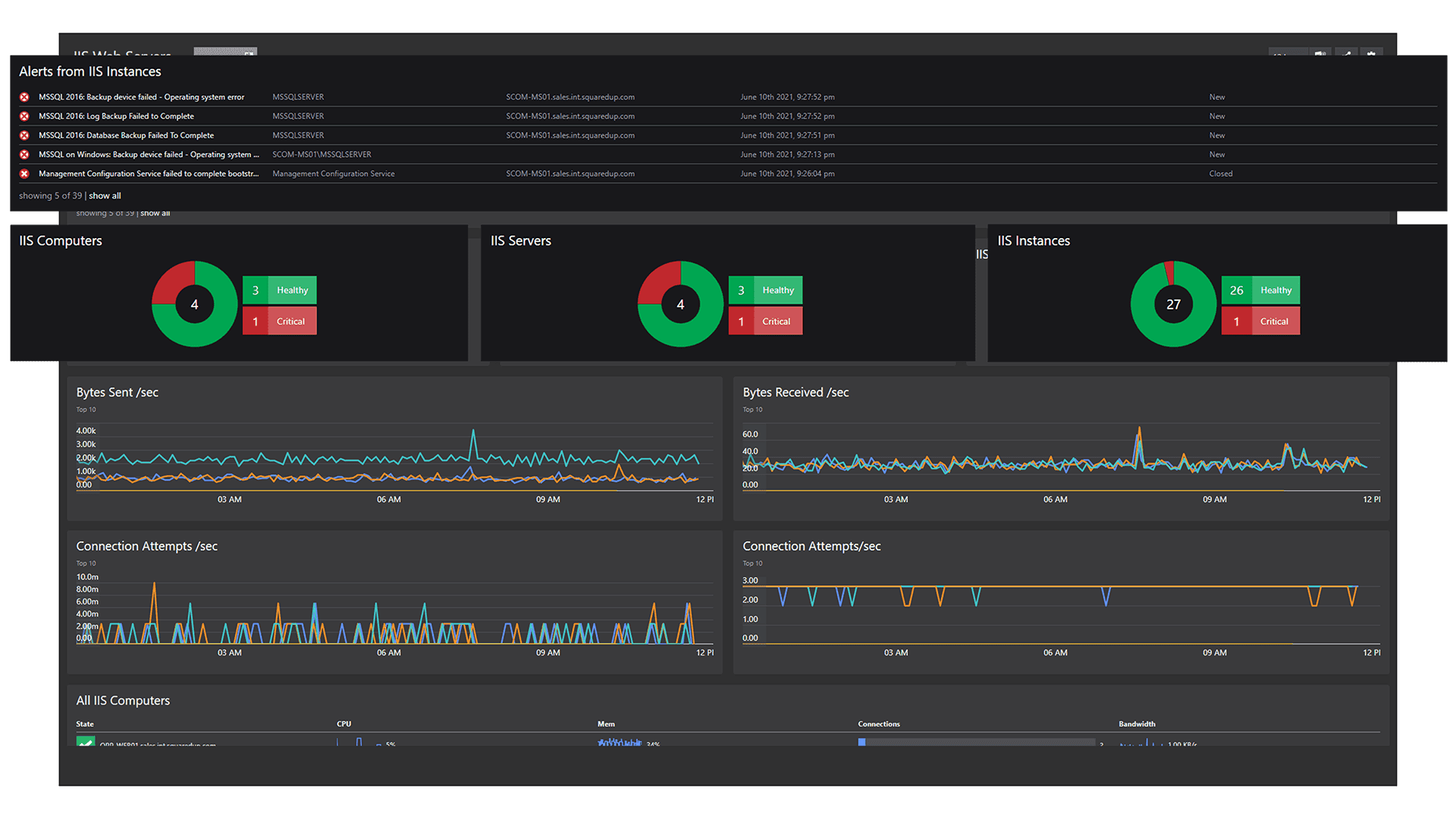Viewport: 1456px width, 819px height.
Task: Select the Bytes Received /sec panel header
Action: pos(795,392)
